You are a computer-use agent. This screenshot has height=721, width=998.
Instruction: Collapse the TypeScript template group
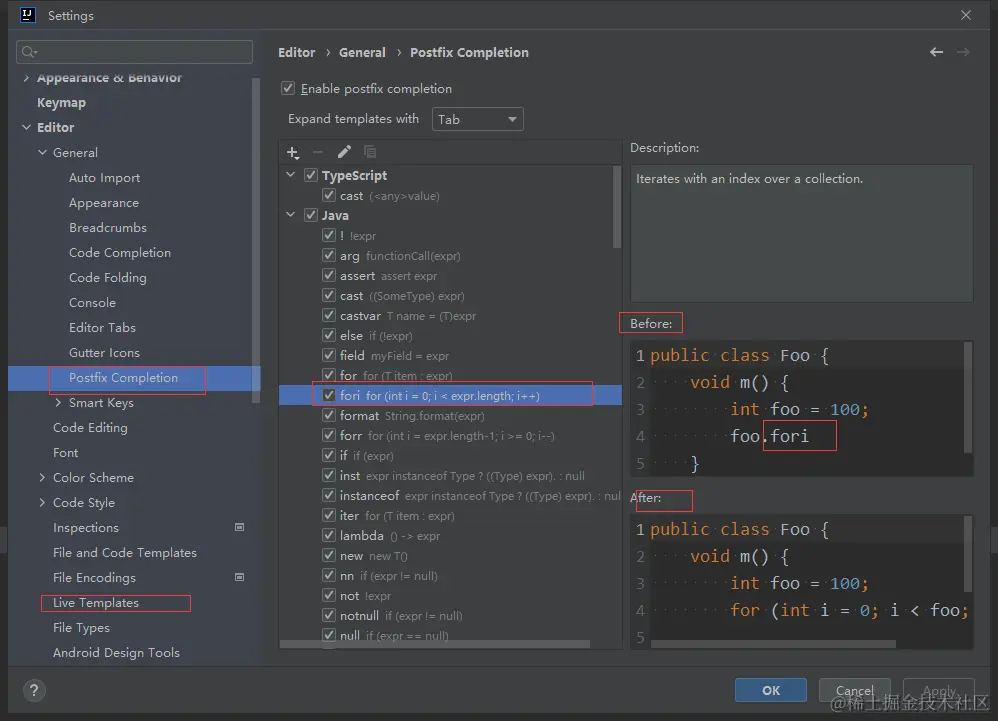[x=291, y=175]
